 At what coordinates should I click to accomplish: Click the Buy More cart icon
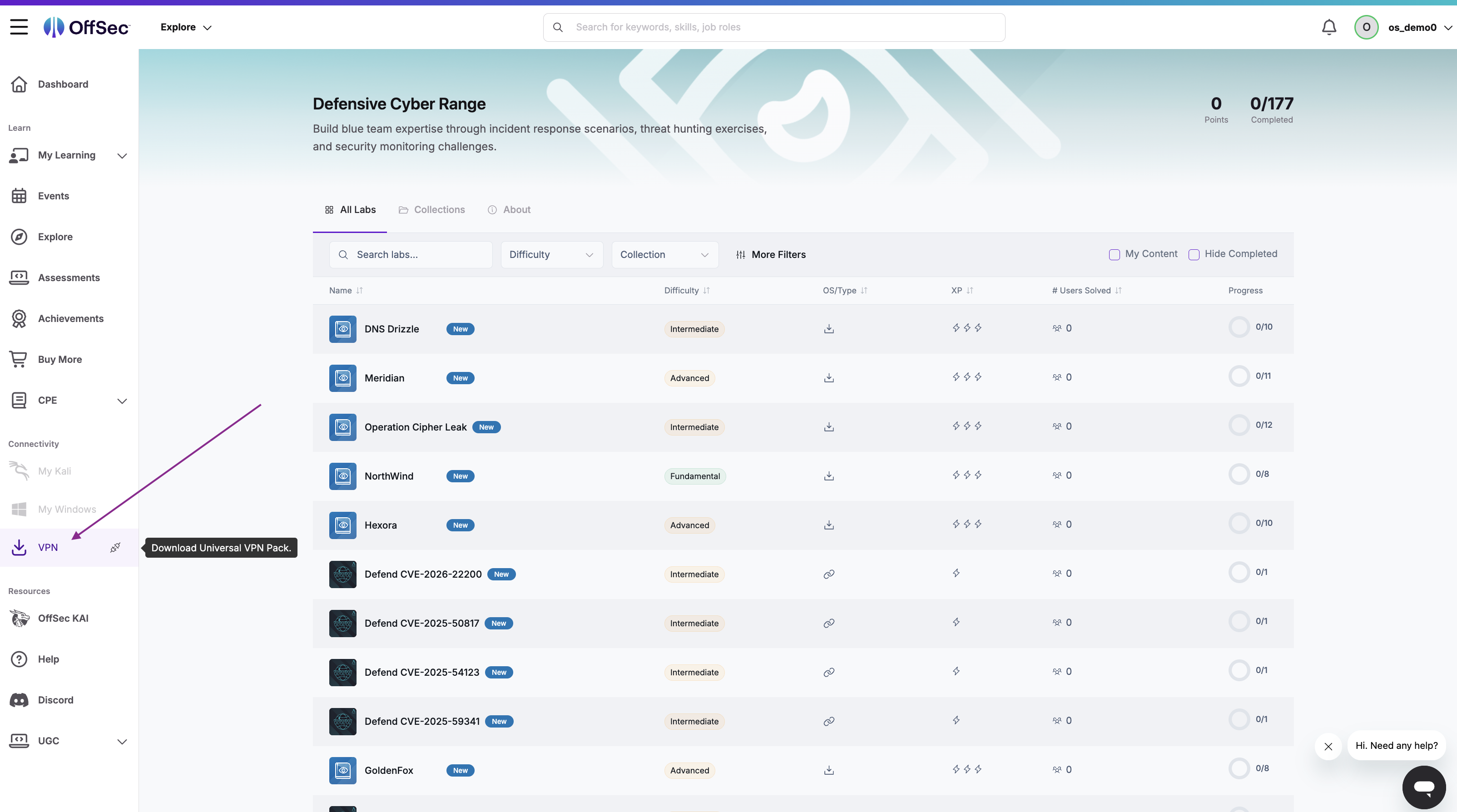click(x=19, y=359)
